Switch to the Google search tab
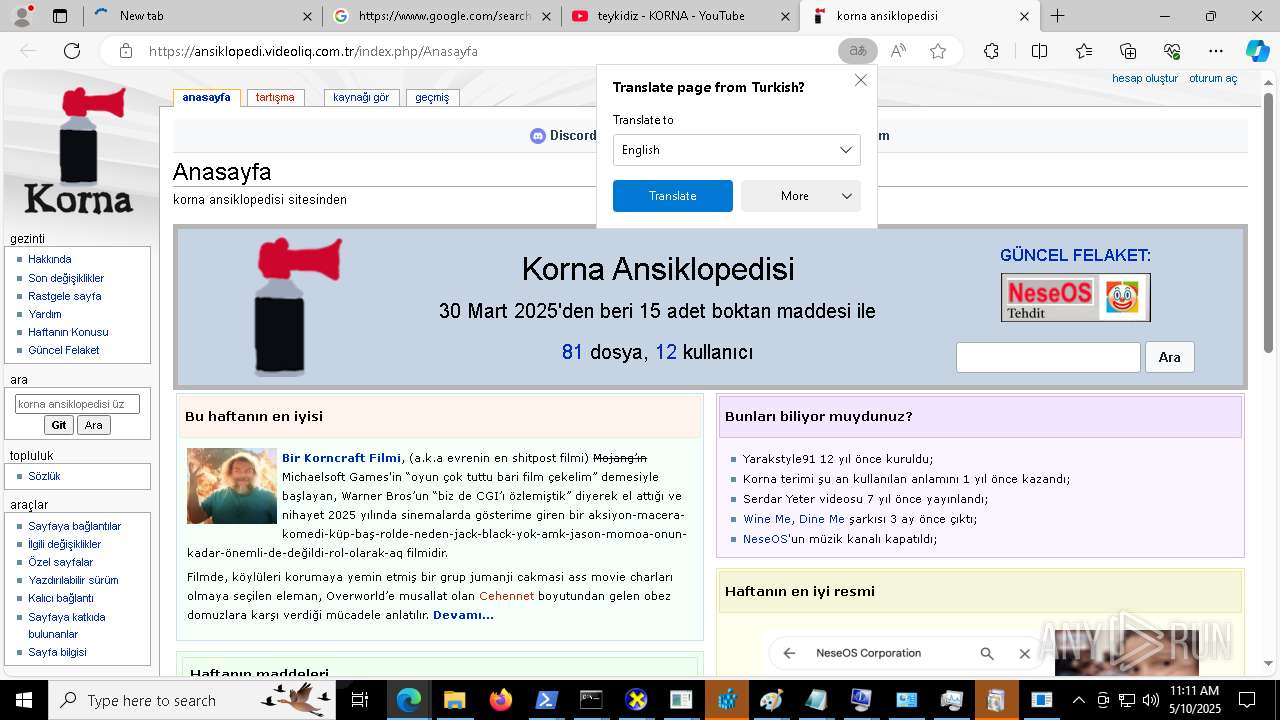Image resolution: width=1280 pixels, height=720 pixels. coord(442,16)
